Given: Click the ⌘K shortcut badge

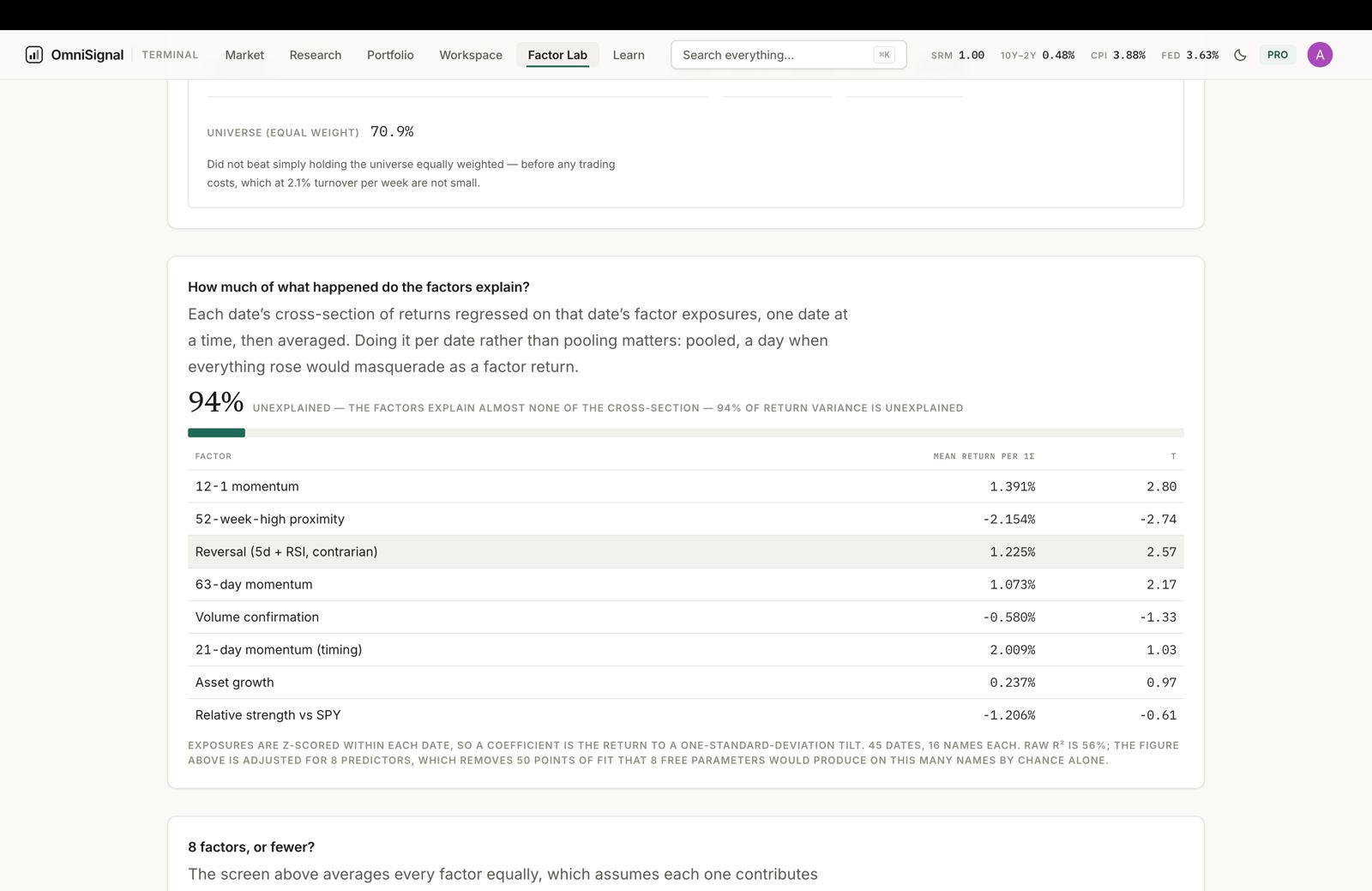Looking at the screenshot, I should [884, 55].
